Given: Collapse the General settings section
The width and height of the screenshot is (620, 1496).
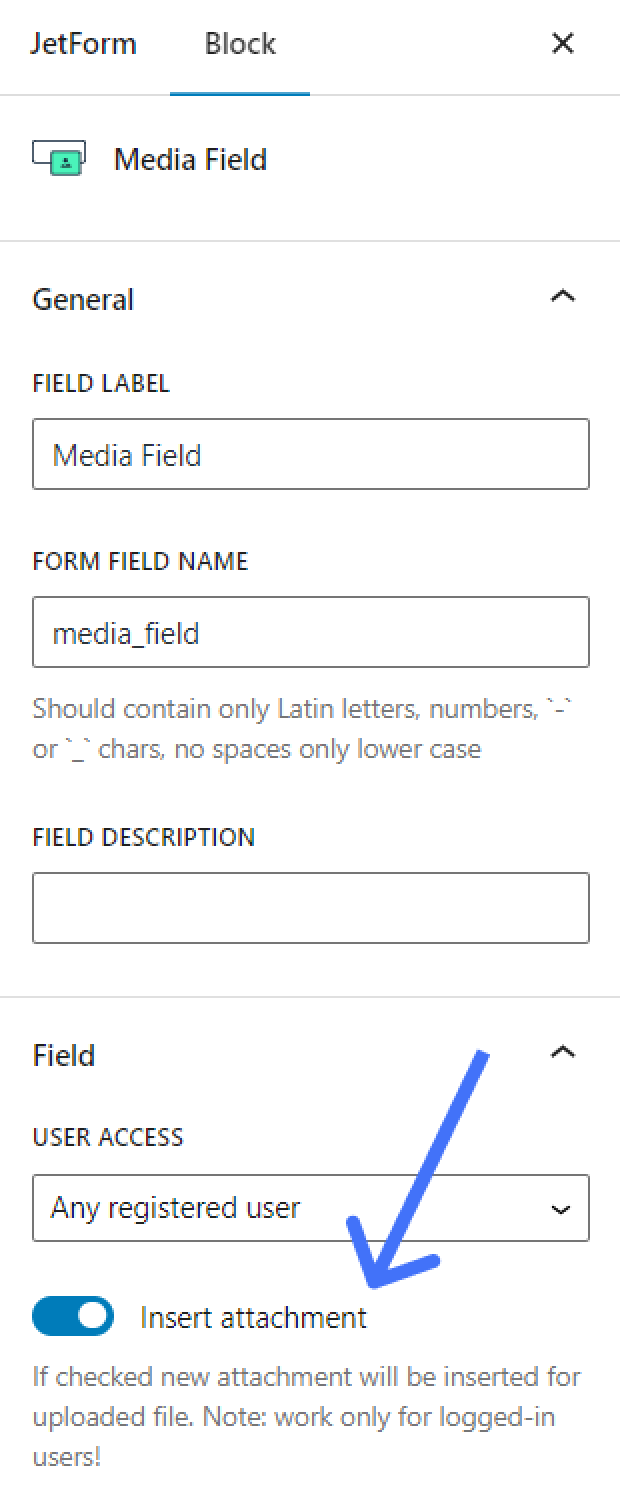Looking at the screenshot, I should 565,295.
